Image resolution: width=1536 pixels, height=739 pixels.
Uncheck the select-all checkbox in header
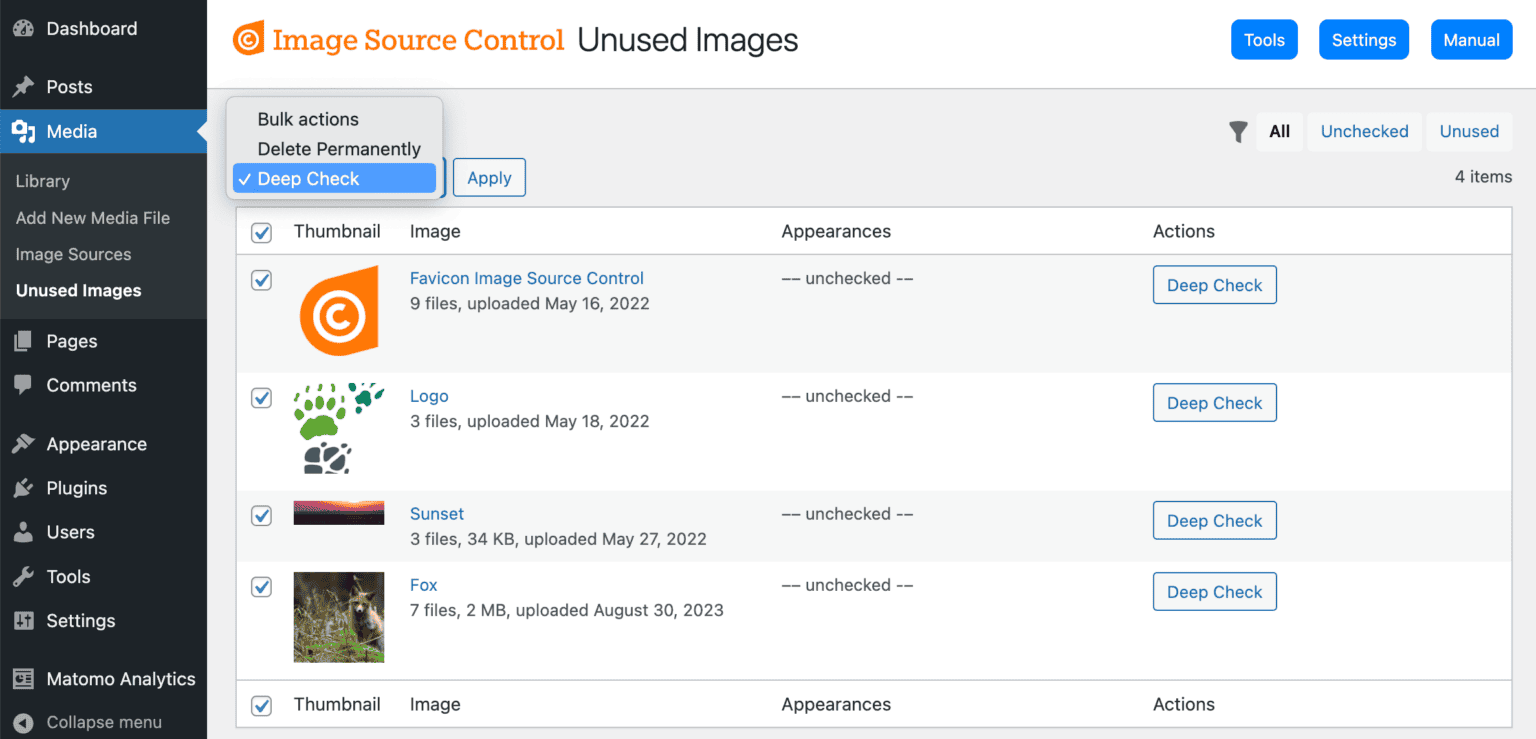click(x=261, y=232)
